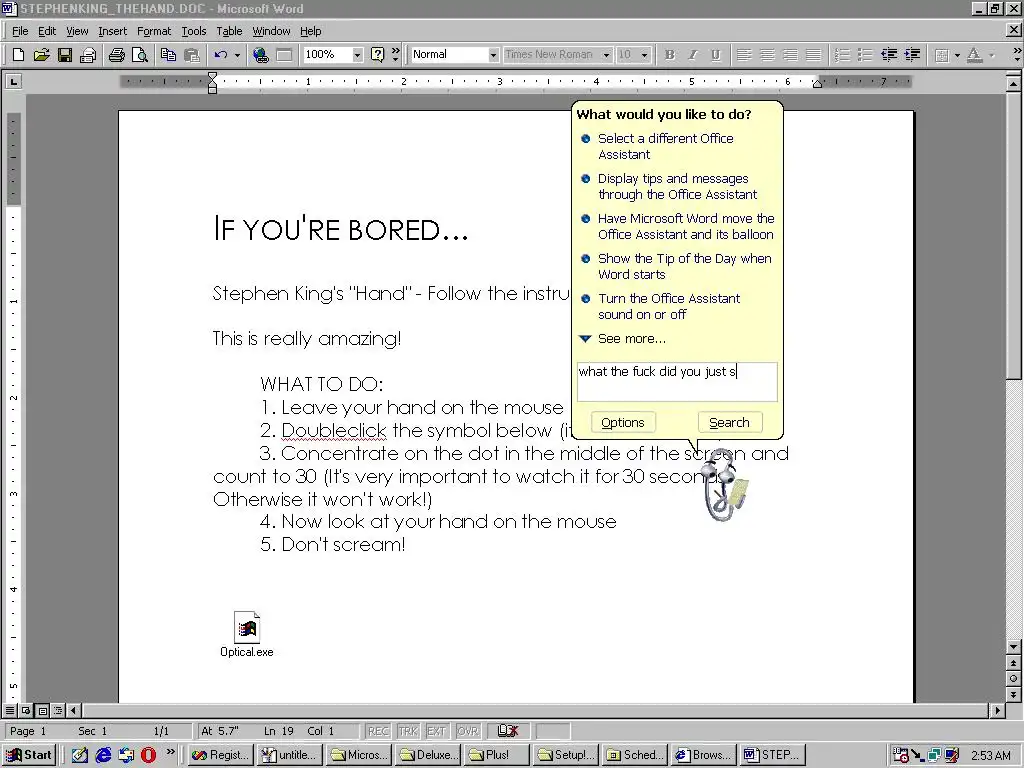
Task: Click the spelling and grammar status icon
Action: [x=507, y=731]
